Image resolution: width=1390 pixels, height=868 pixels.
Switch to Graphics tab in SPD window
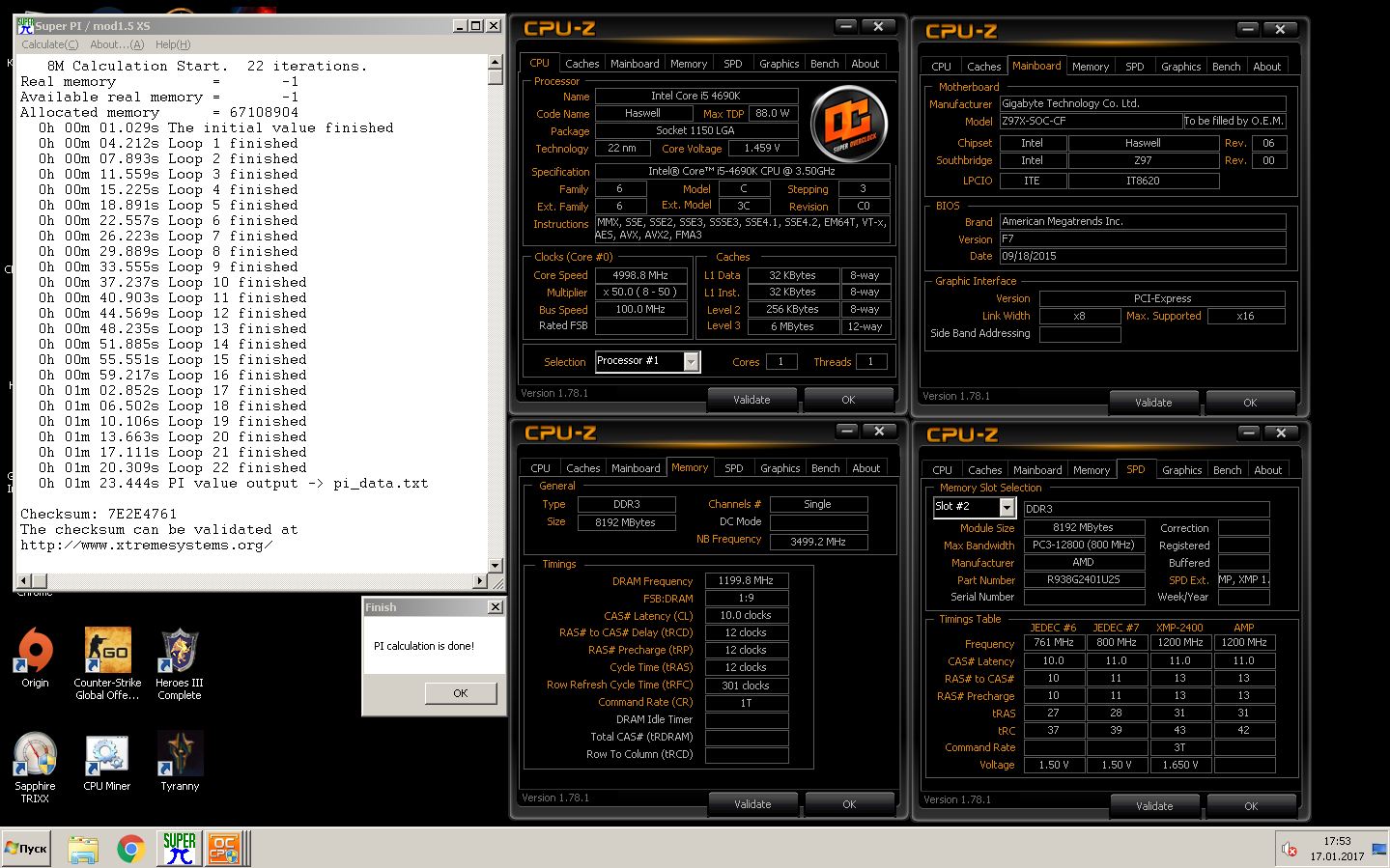pos(1182,470)
